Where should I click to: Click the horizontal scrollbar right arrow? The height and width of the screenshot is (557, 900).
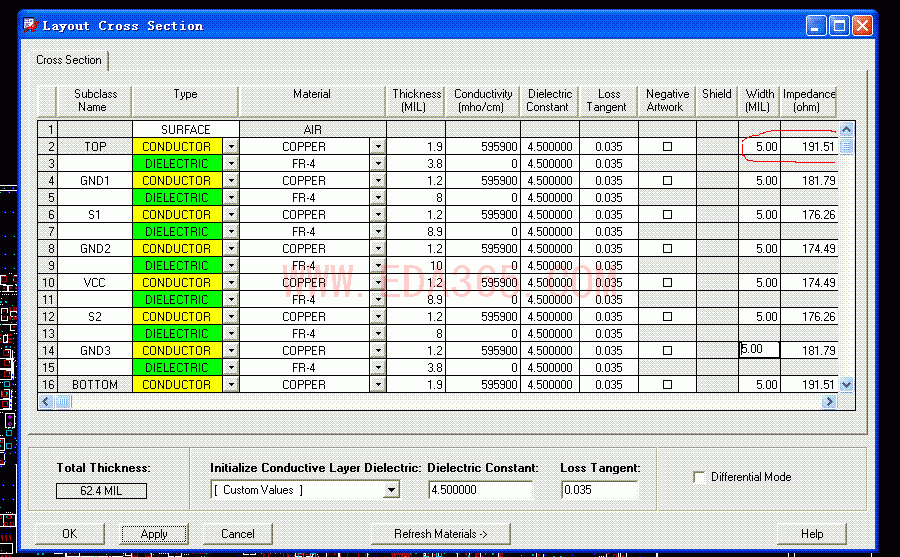[828, 401]
